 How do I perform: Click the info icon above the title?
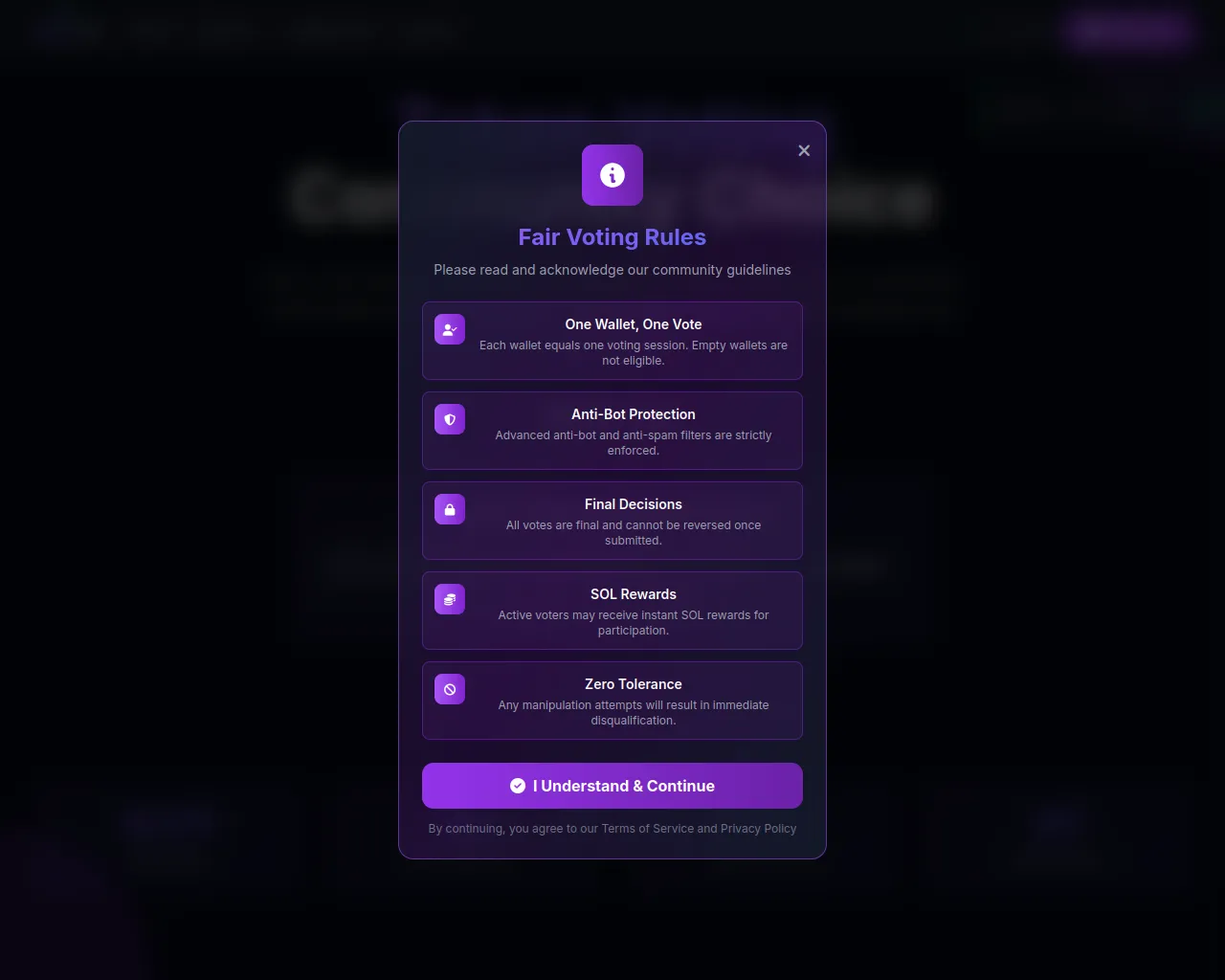[x=612, y=175]
